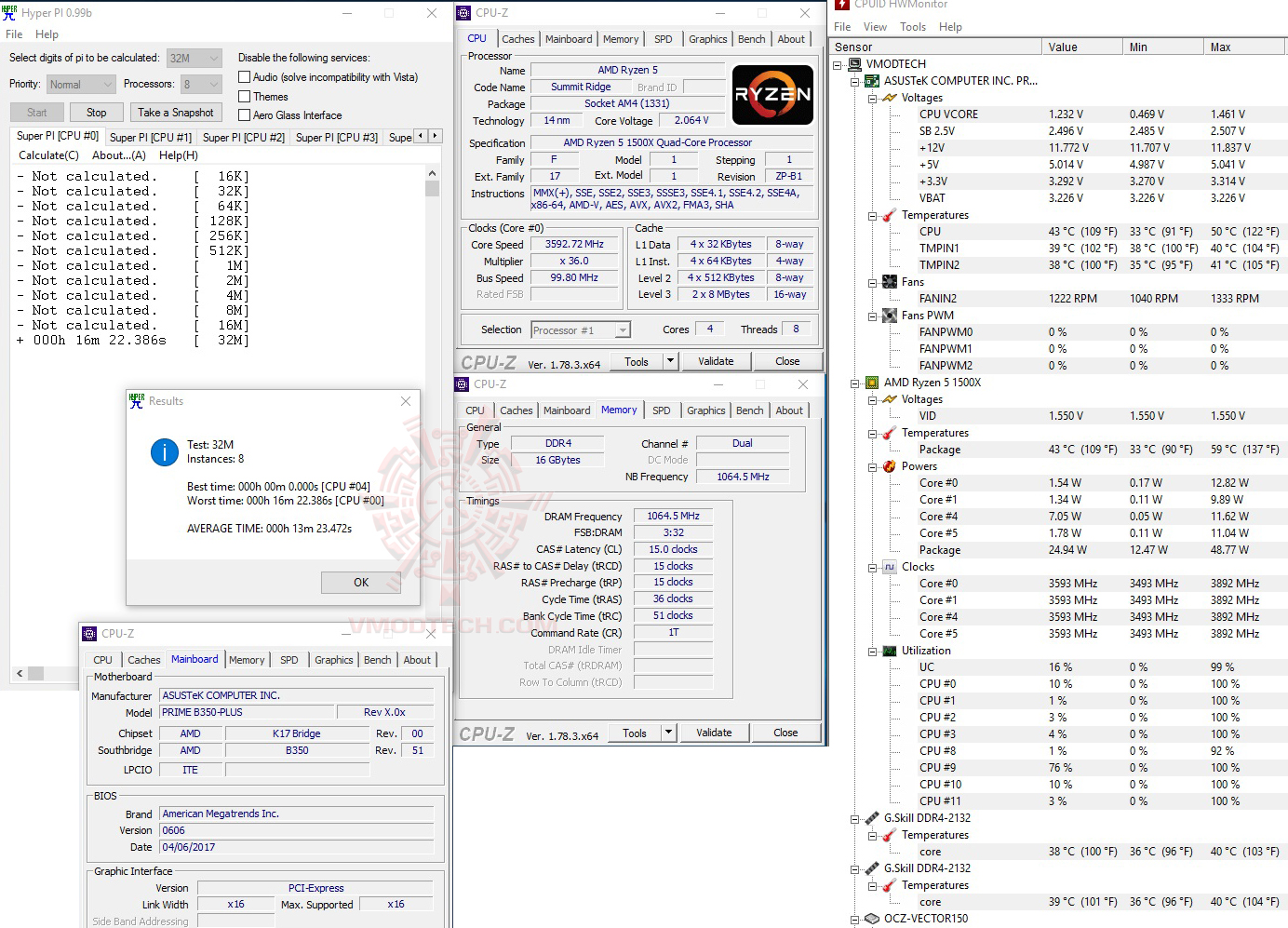Image resolution: width=1288 pixels, height=928 pixels.
Task: Click OK in the Results dialog
Action: 361,583
